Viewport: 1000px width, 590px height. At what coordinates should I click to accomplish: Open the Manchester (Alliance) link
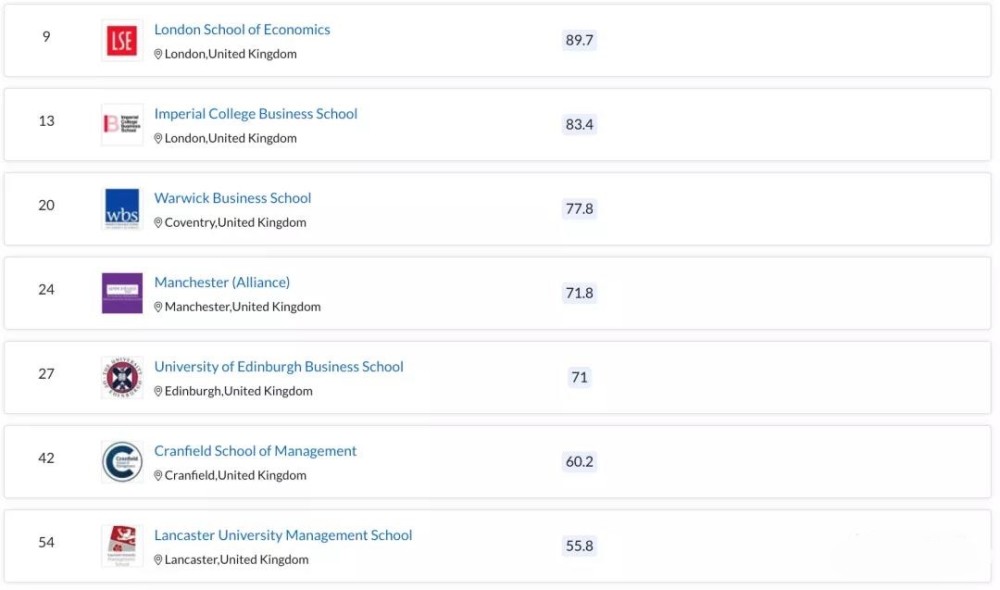pyautogui.click(x=222, y=282)
